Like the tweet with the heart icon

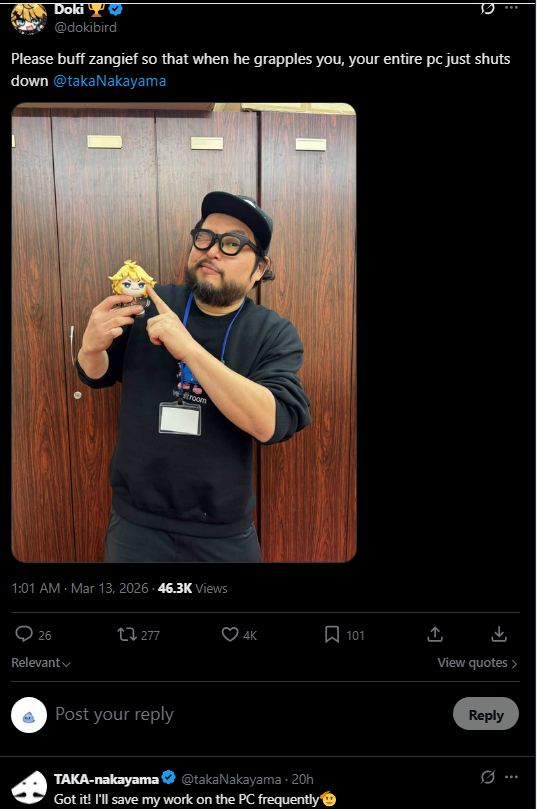click(x=230, y=634)
